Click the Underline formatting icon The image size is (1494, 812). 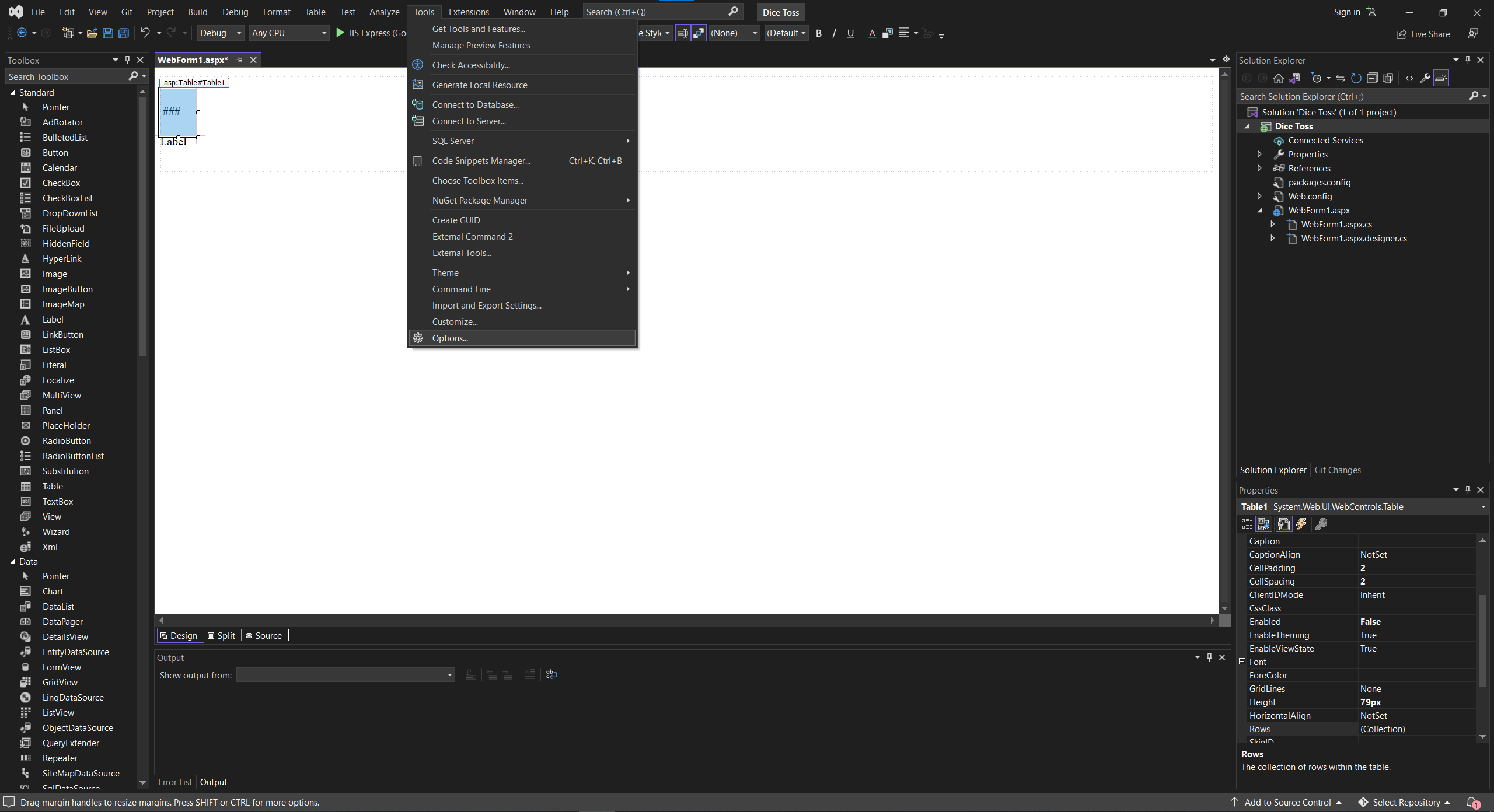[850, 33]
